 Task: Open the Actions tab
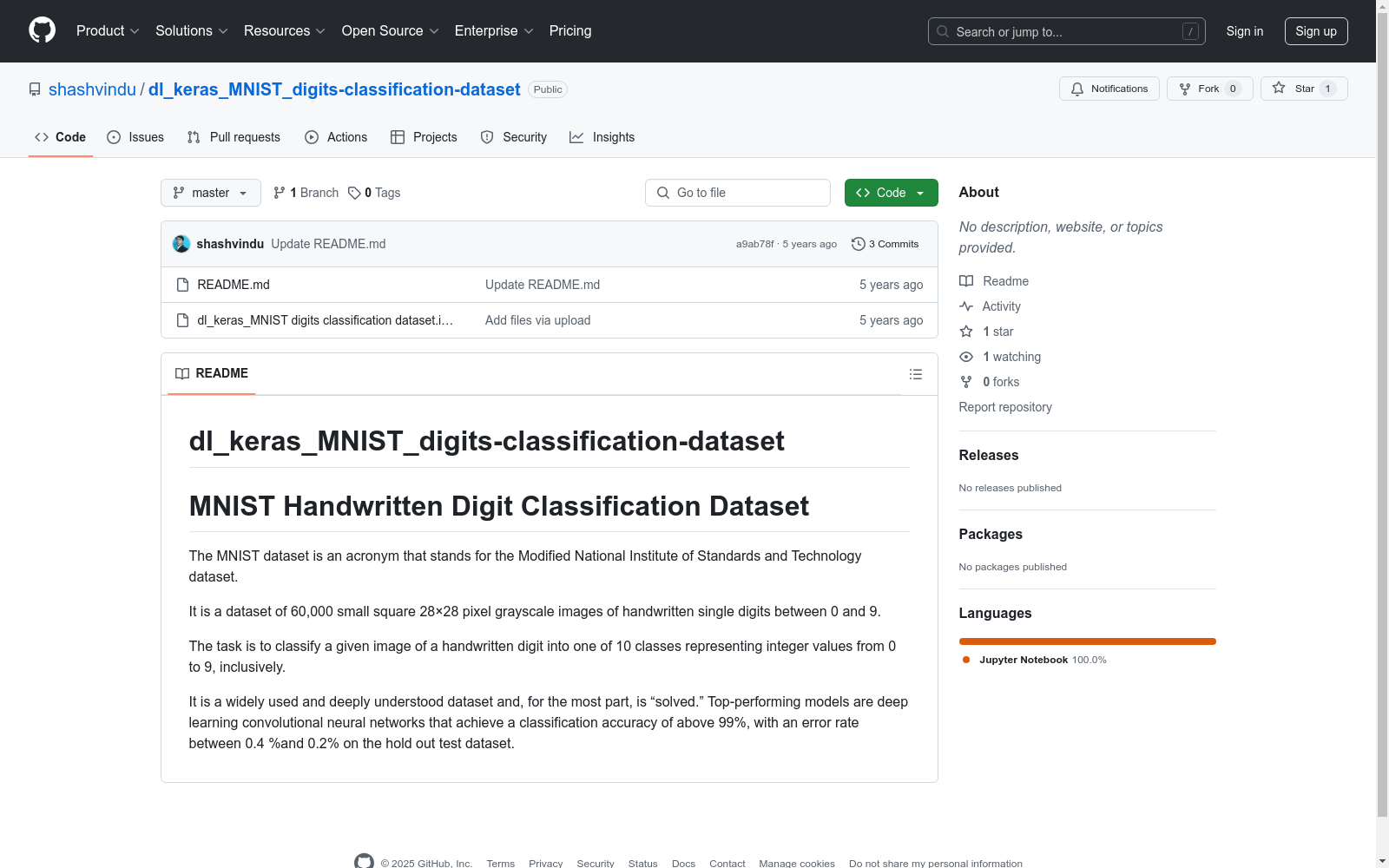pos(336,137)
